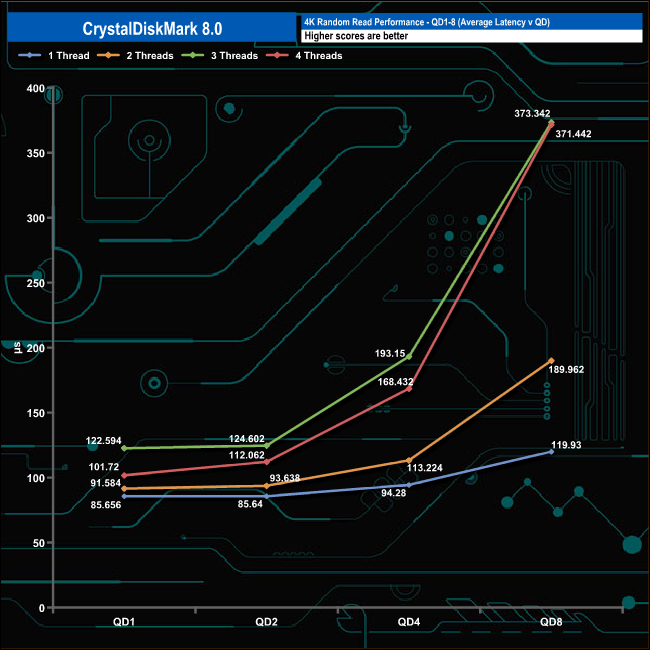Click the 300 y-axis tick label

coord(36,218)
